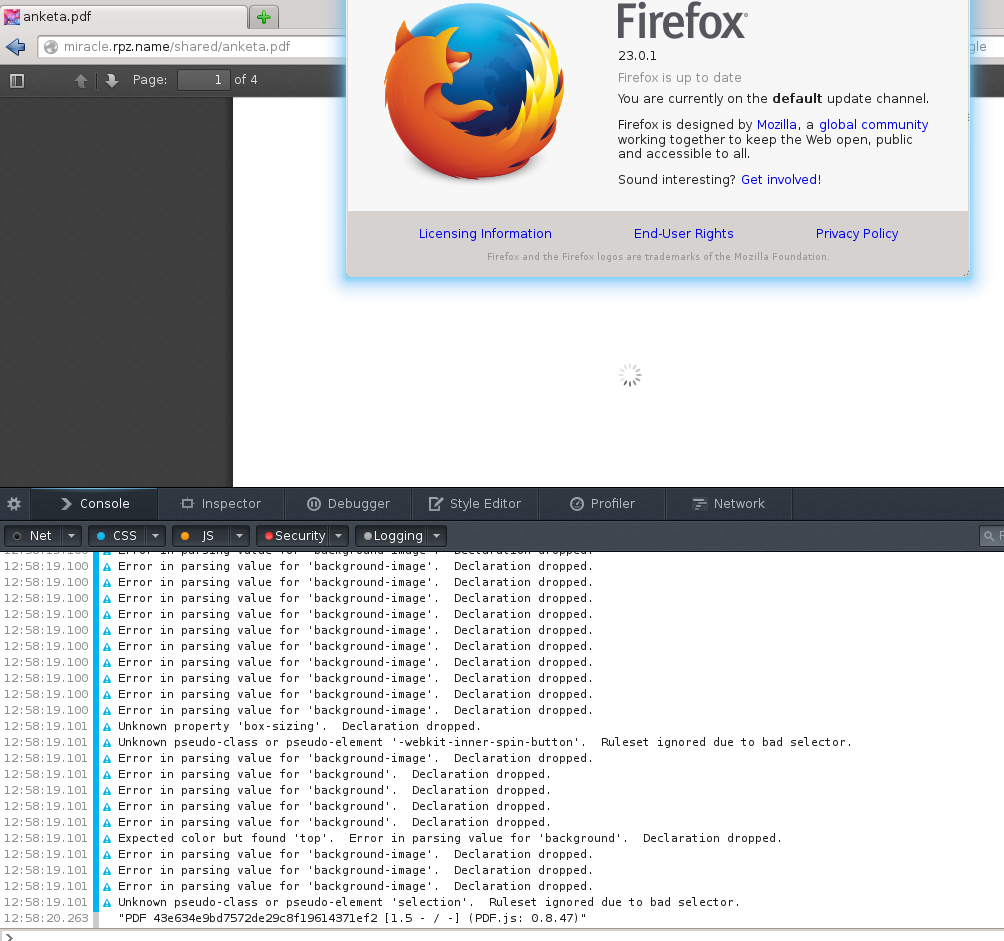Screen dimensions: 1004x941
Task: Go to next PDF page arrow
Action: point(112,80)
